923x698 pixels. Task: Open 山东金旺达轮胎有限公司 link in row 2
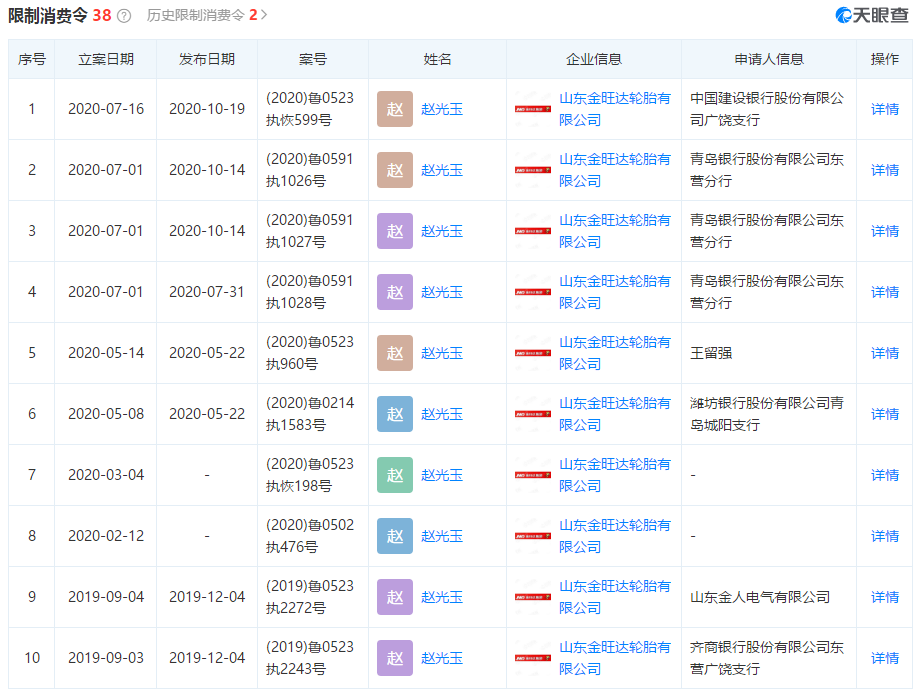(615, 170)
